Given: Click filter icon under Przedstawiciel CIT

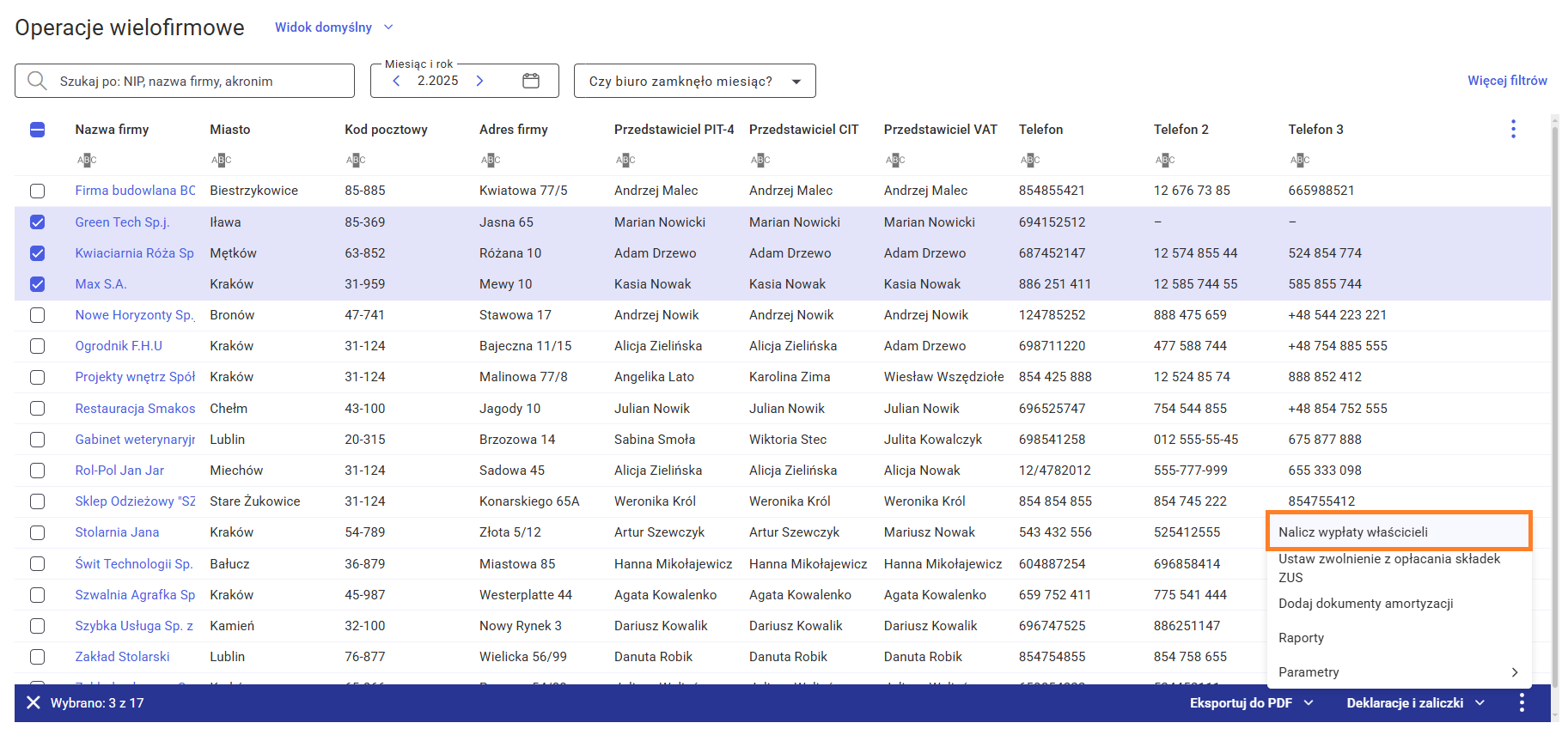Looking at the screenshot, I should [760, 160].
